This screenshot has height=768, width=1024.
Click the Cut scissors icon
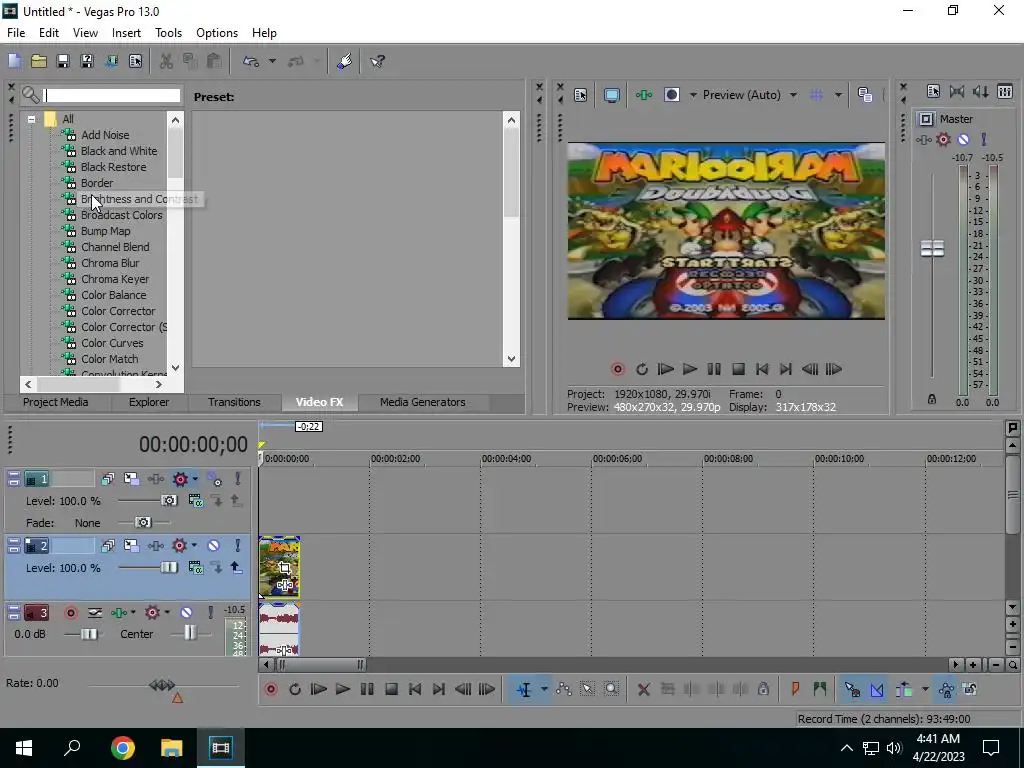click(167, 61)
